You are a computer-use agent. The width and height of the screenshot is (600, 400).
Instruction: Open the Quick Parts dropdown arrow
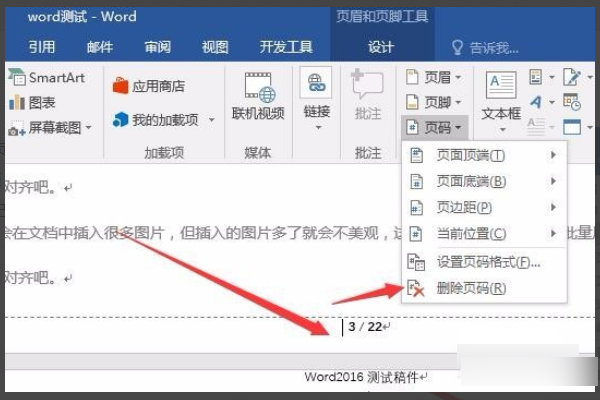coord(552,77)
